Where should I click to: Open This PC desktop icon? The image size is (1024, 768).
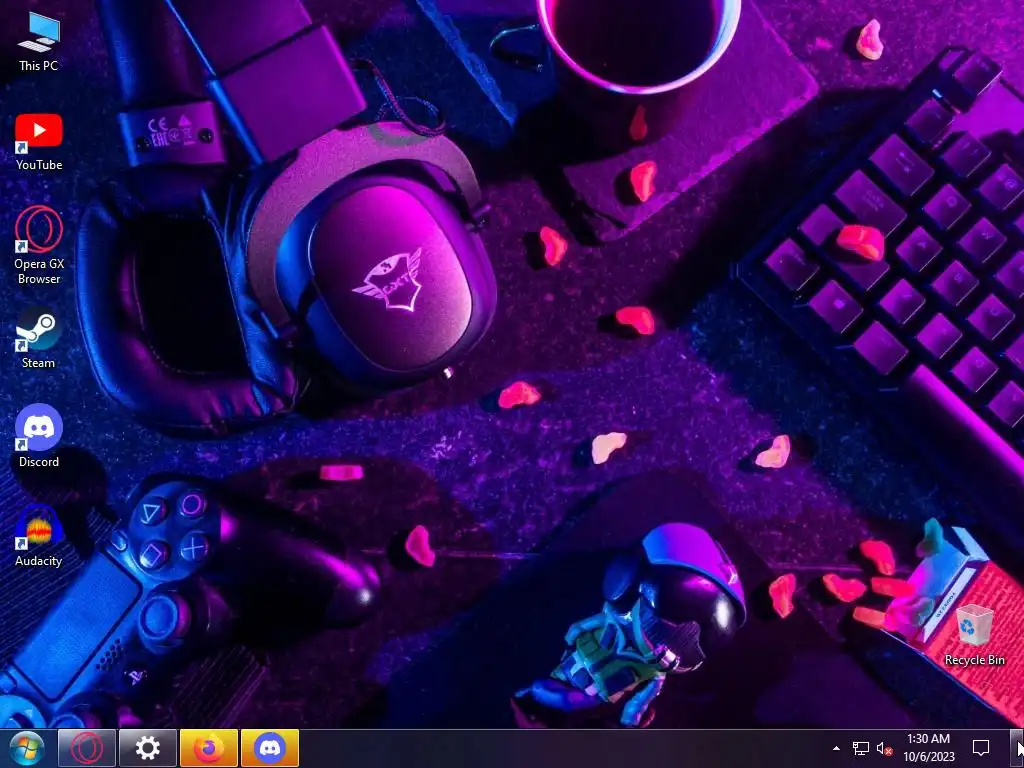click(39, 42)
